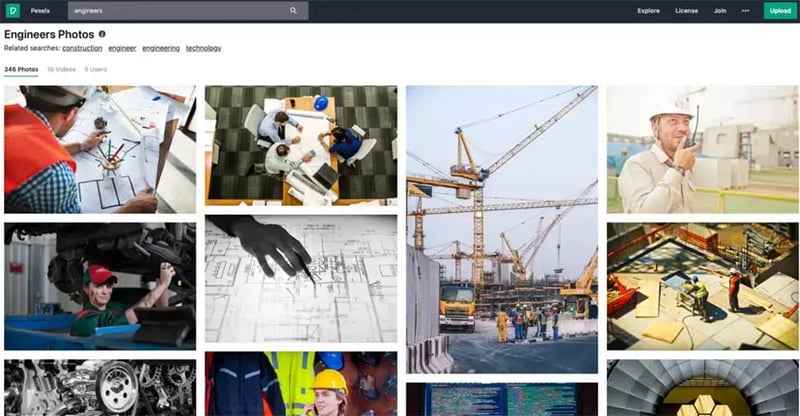This screenshot has width=800, height=416.
Task: Click the search magnifier icon
Action: click(x=293, y=11)
